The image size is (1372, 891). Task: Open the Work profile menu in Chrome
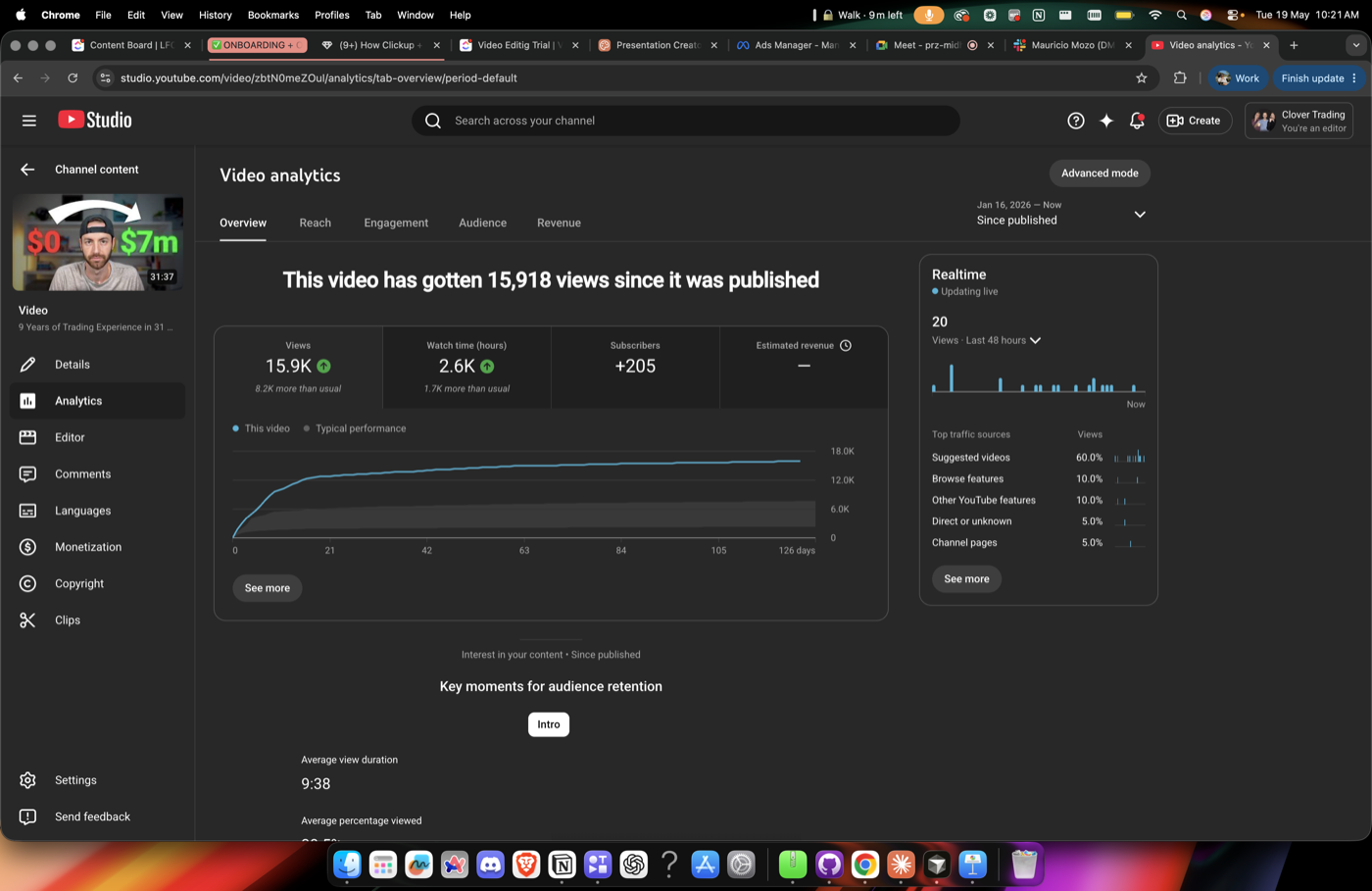tap(1239, 78)
